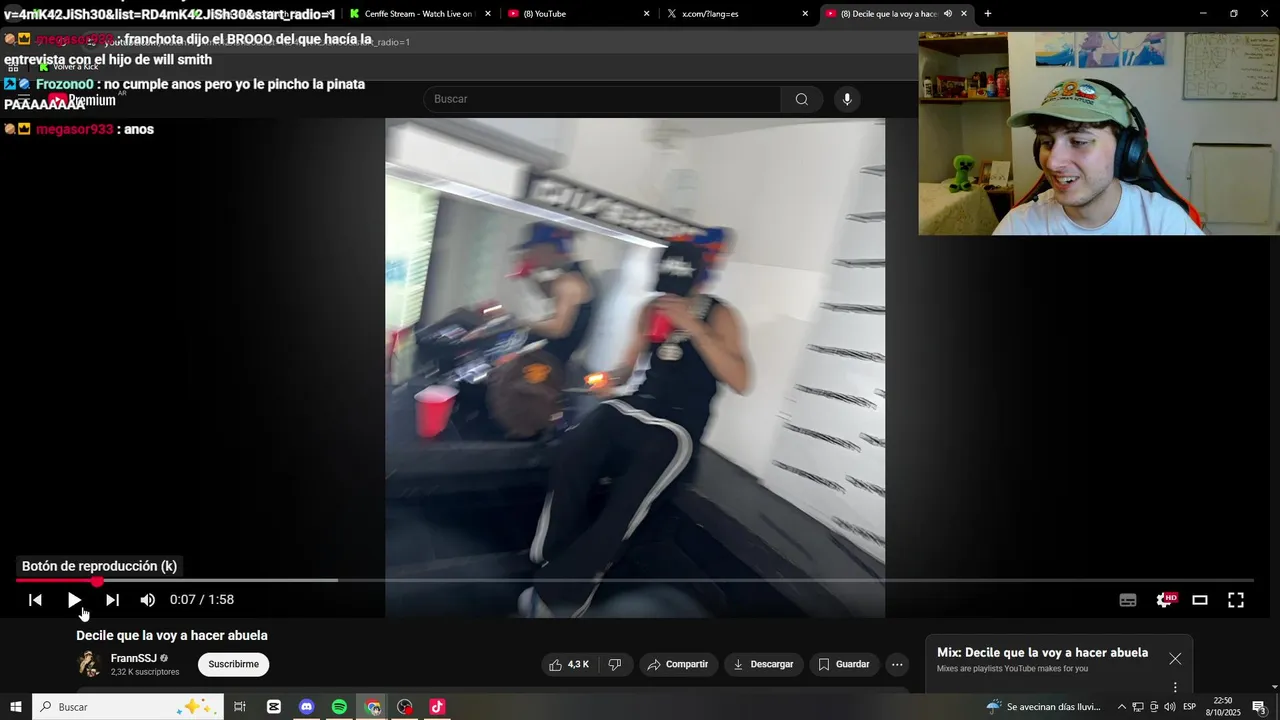Close the x.com tab
1280x720 pixels.
805,14
